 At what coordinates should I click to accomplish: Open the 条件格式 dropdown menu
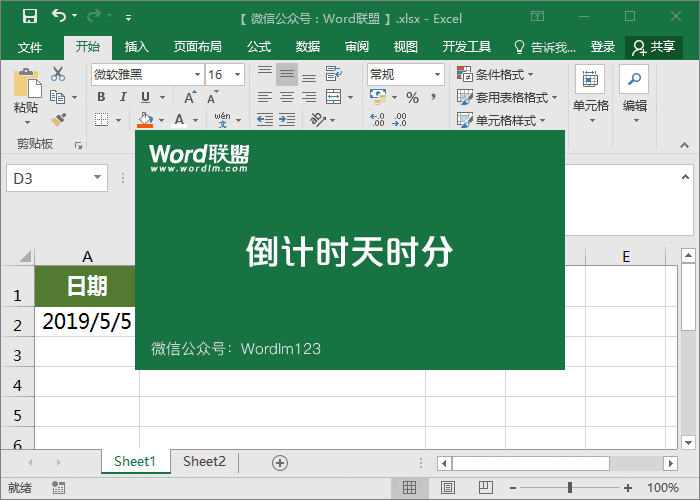495,74
